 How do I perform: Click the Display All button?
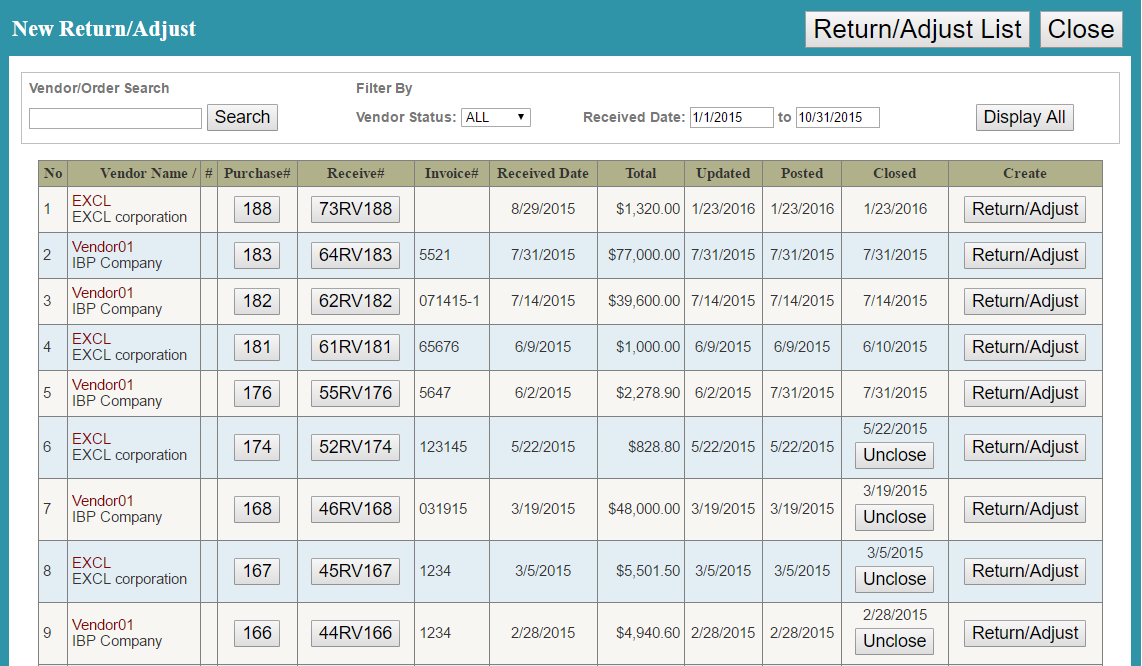pos(1024,117)
